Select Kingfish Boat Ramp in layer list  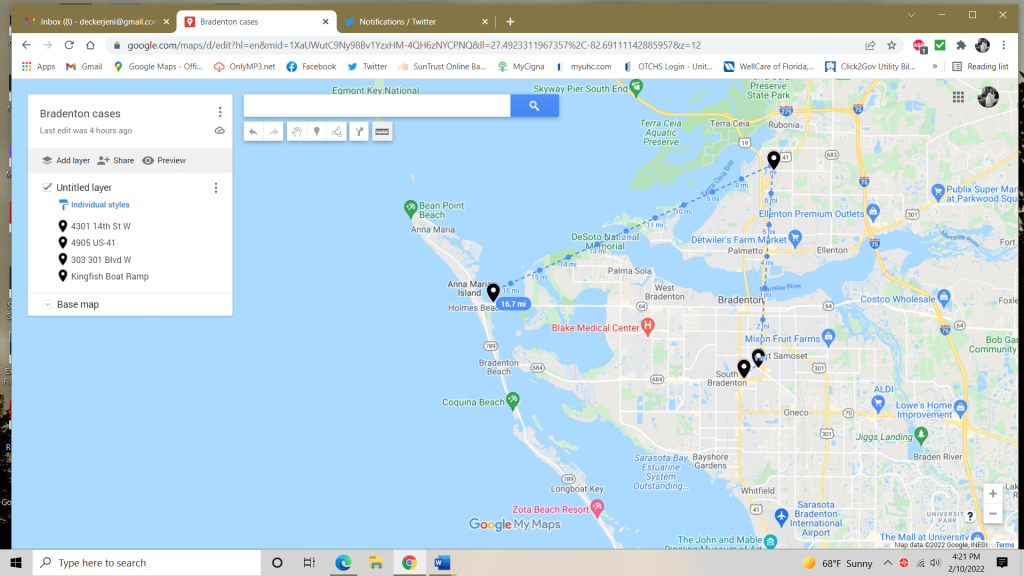109,276
